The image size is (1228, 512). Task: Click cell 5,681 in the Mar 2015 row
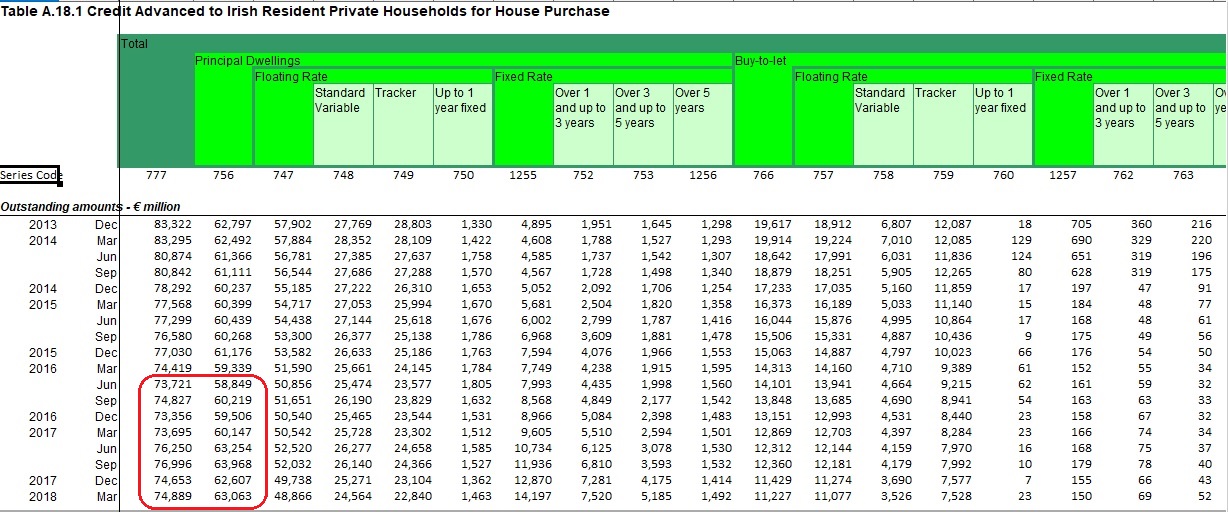coord(535,305)
